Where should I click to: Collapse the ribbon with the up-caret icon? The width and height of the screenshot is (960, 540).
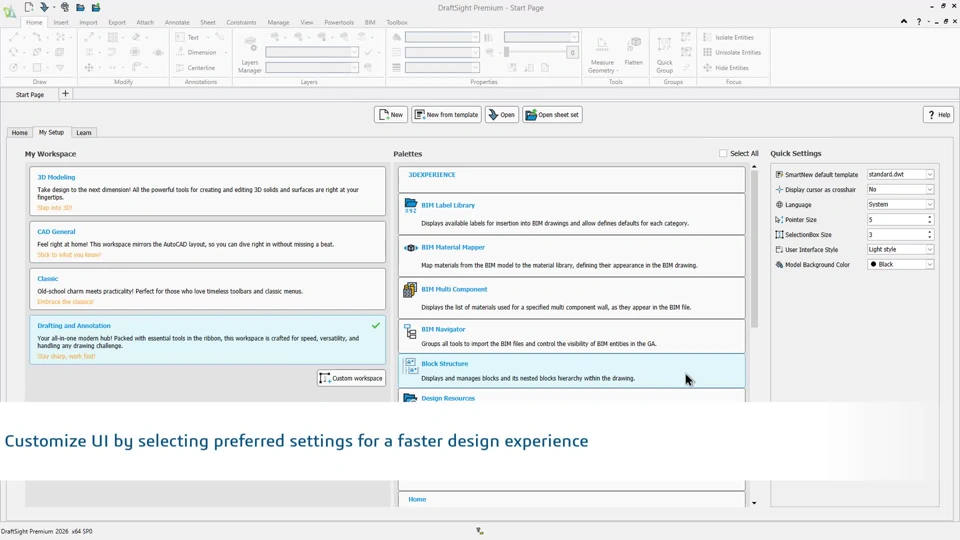pos(904,21)
